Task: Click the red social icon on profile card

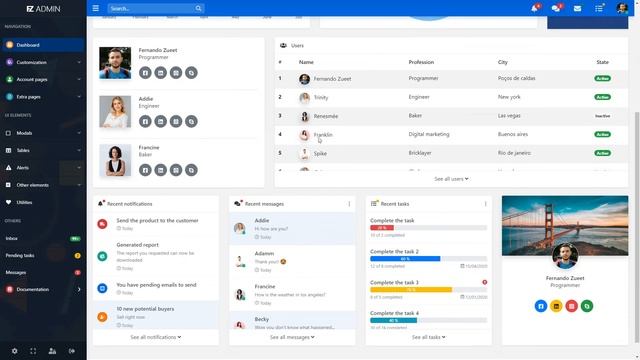Action: tap(571, 306)
